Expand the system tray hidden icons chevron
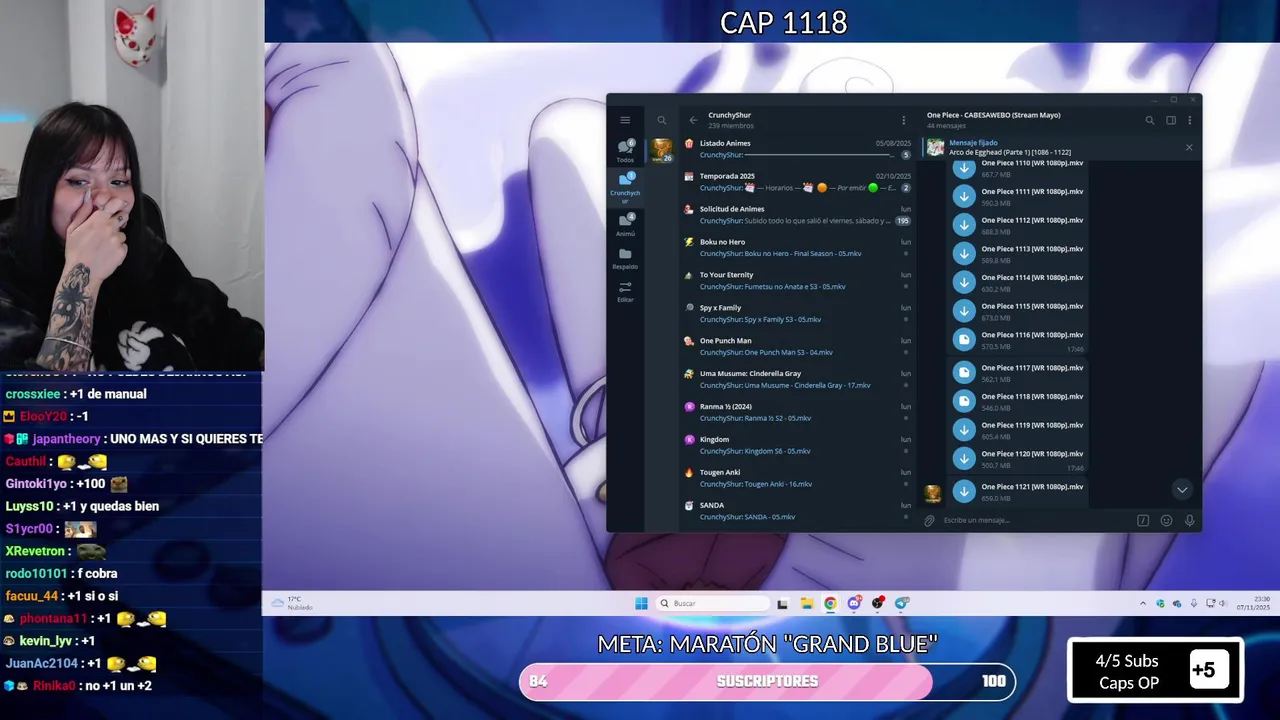This screenshot has width=1280, height=720. click(1143, 603)
